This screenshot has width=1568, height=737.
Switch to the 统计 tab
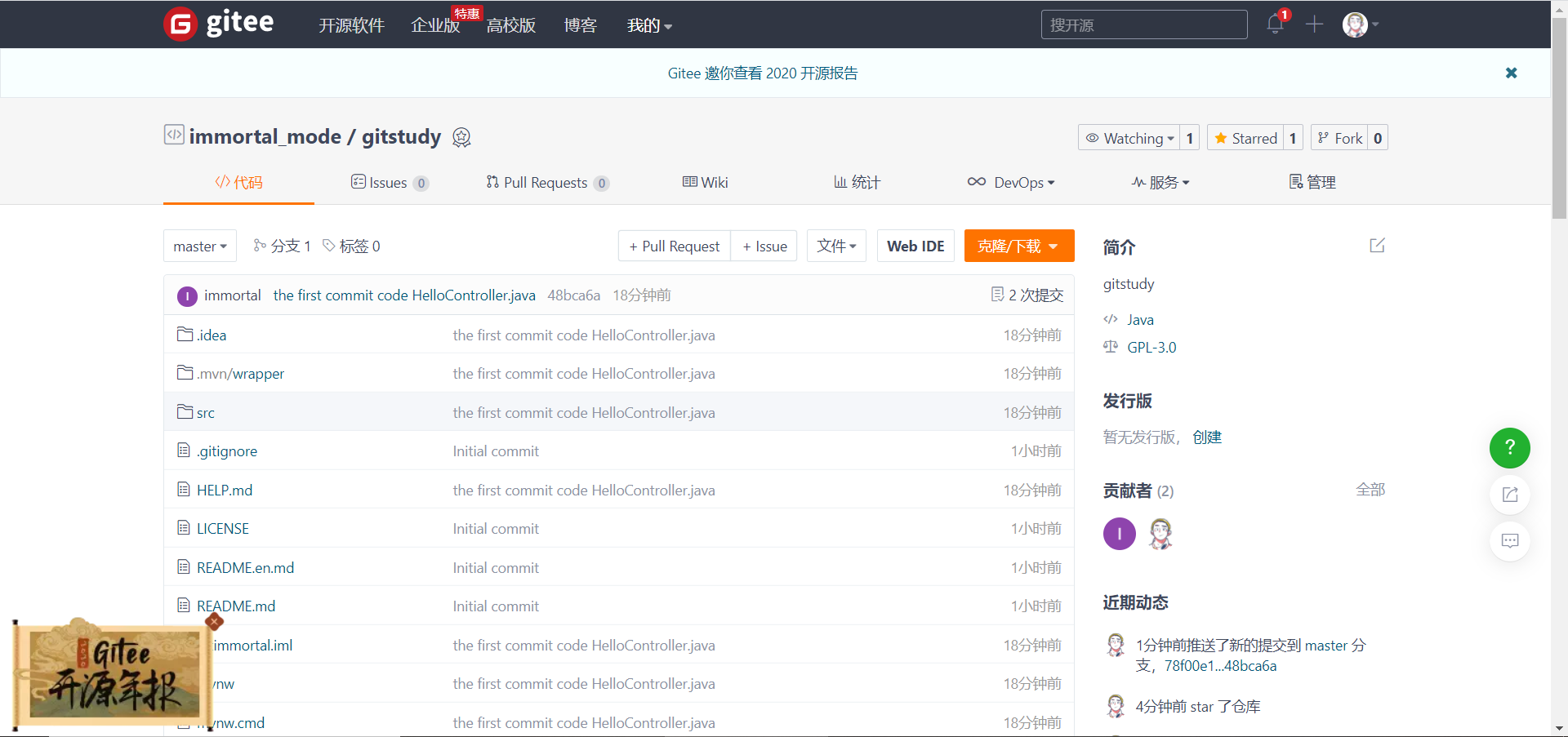click(857, 182)
